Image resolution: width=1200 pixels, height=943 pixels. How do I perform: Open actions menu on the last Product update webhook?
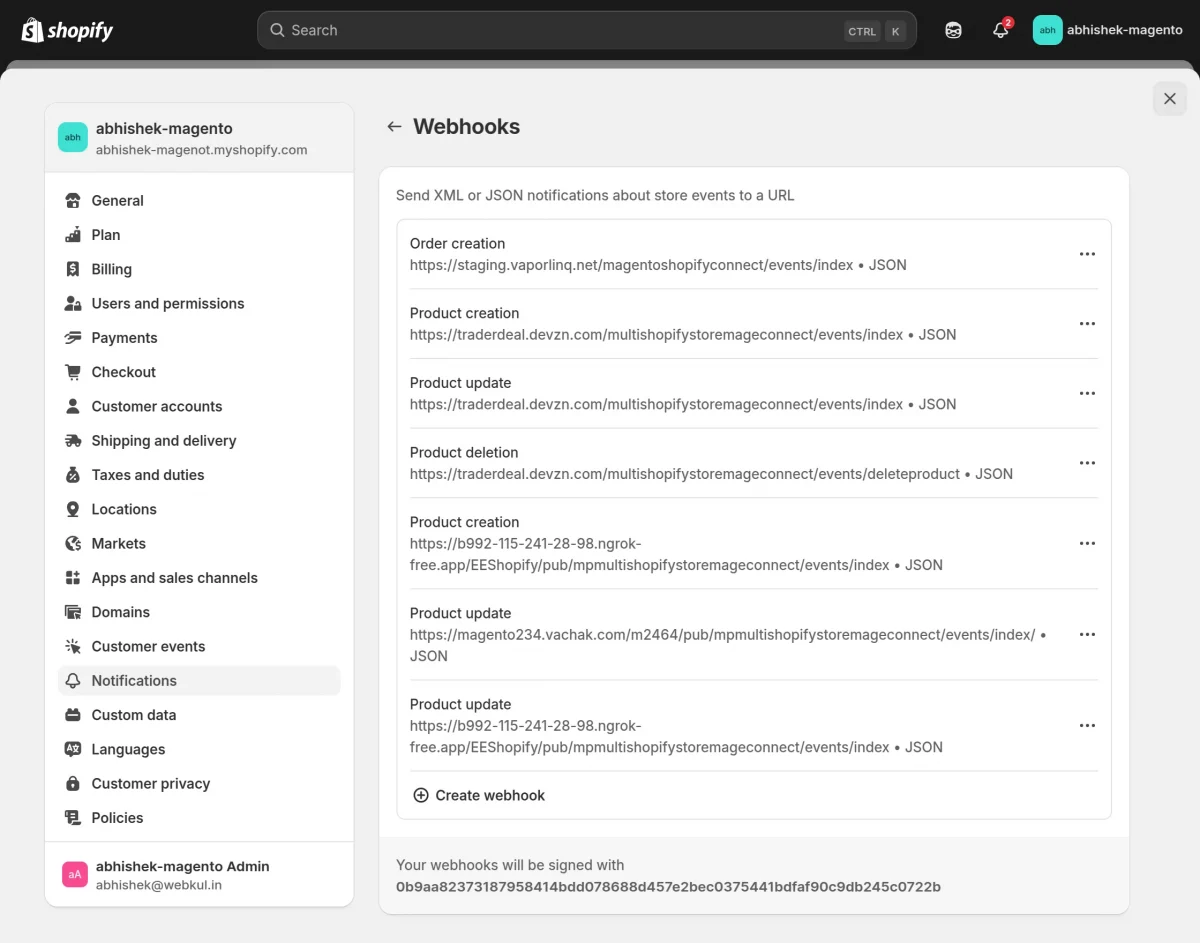1087,725
